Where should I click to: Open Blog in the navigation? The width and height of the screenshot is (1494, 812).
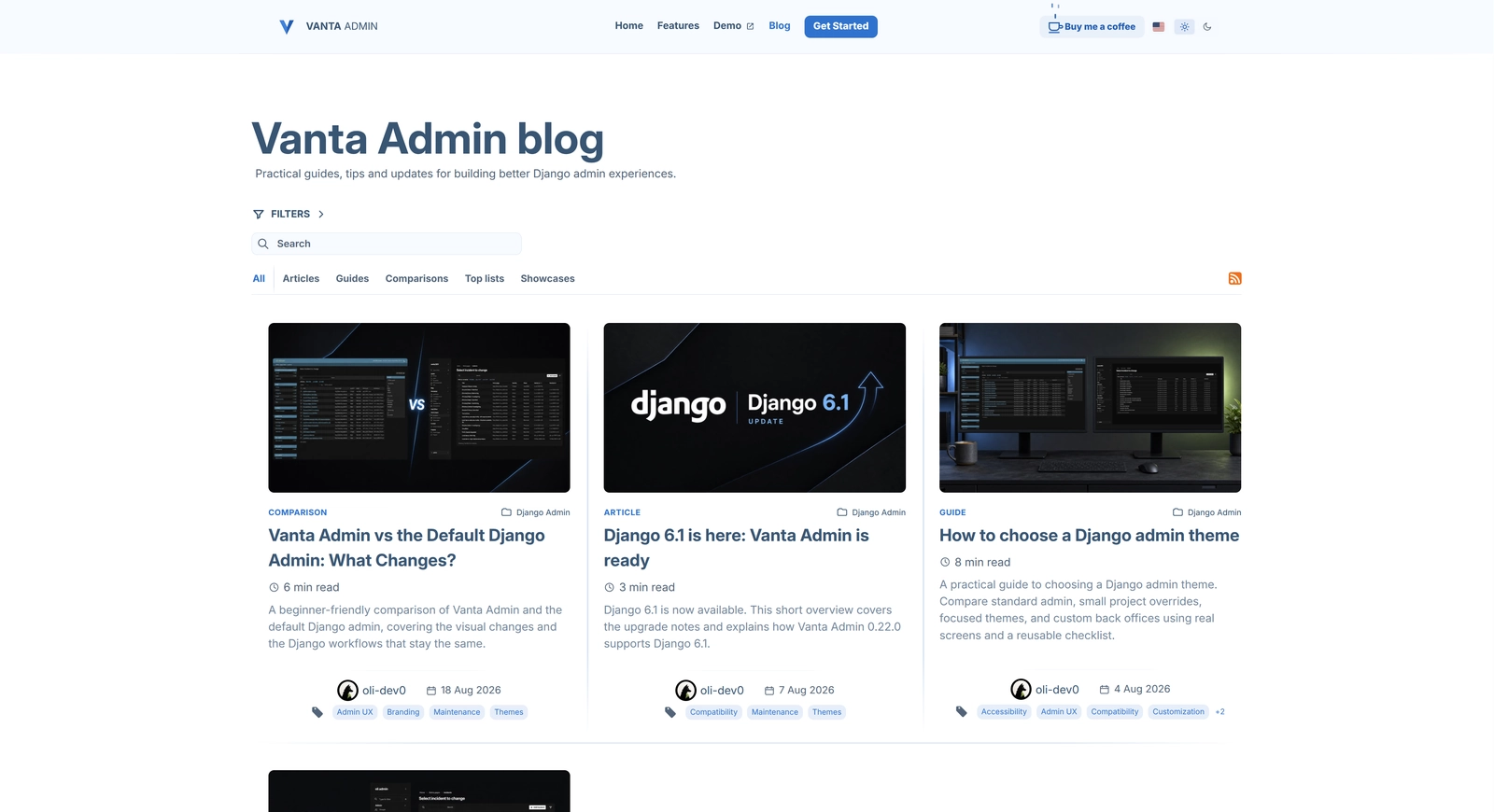pos(780,26)
